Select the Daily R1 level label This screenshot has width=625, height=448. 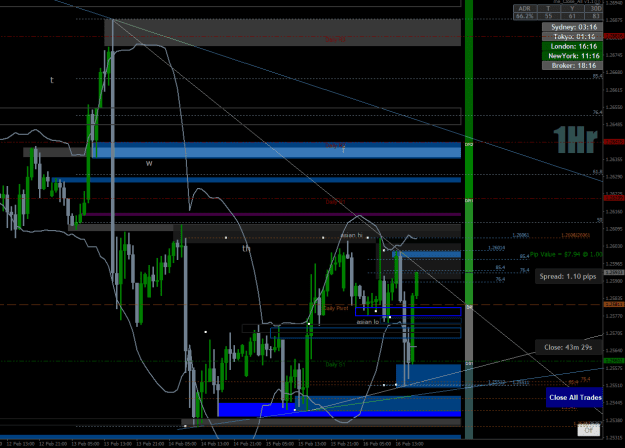[x=335, y=202]
